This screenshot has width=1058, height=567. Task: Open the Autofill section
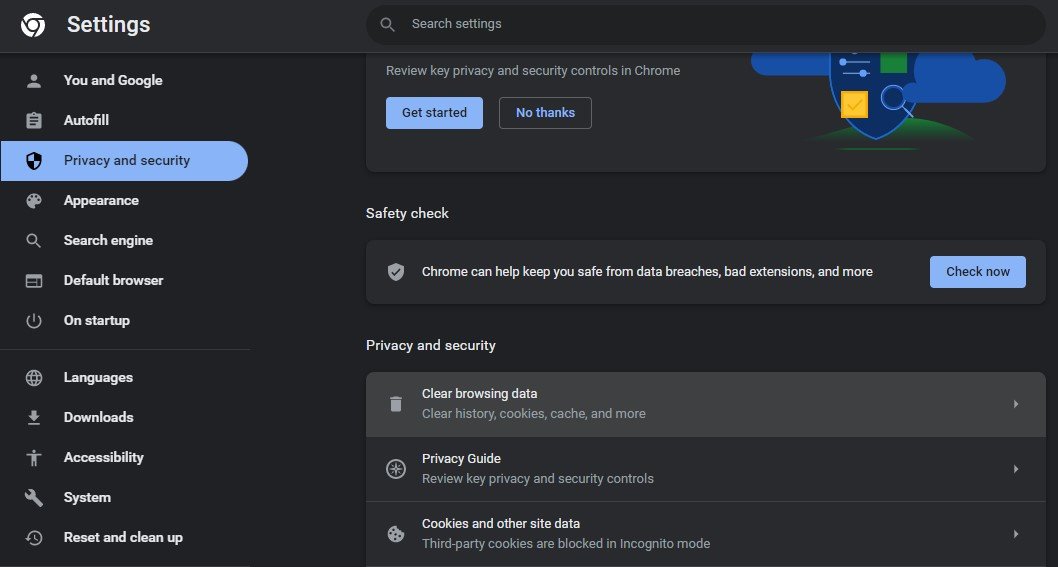pos(124,120)
